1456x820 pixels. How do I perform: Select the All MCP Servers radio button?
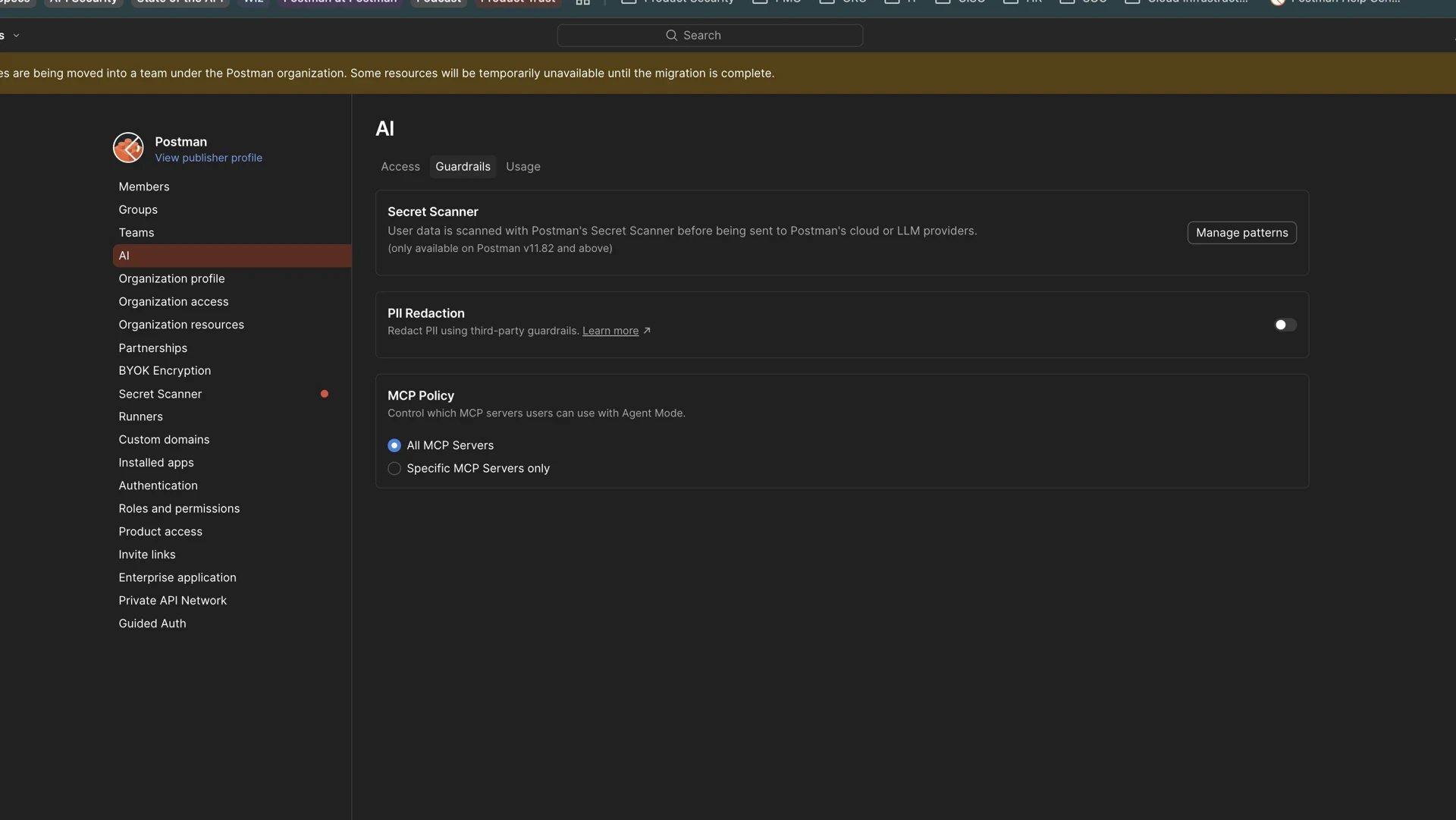[394, 445]
